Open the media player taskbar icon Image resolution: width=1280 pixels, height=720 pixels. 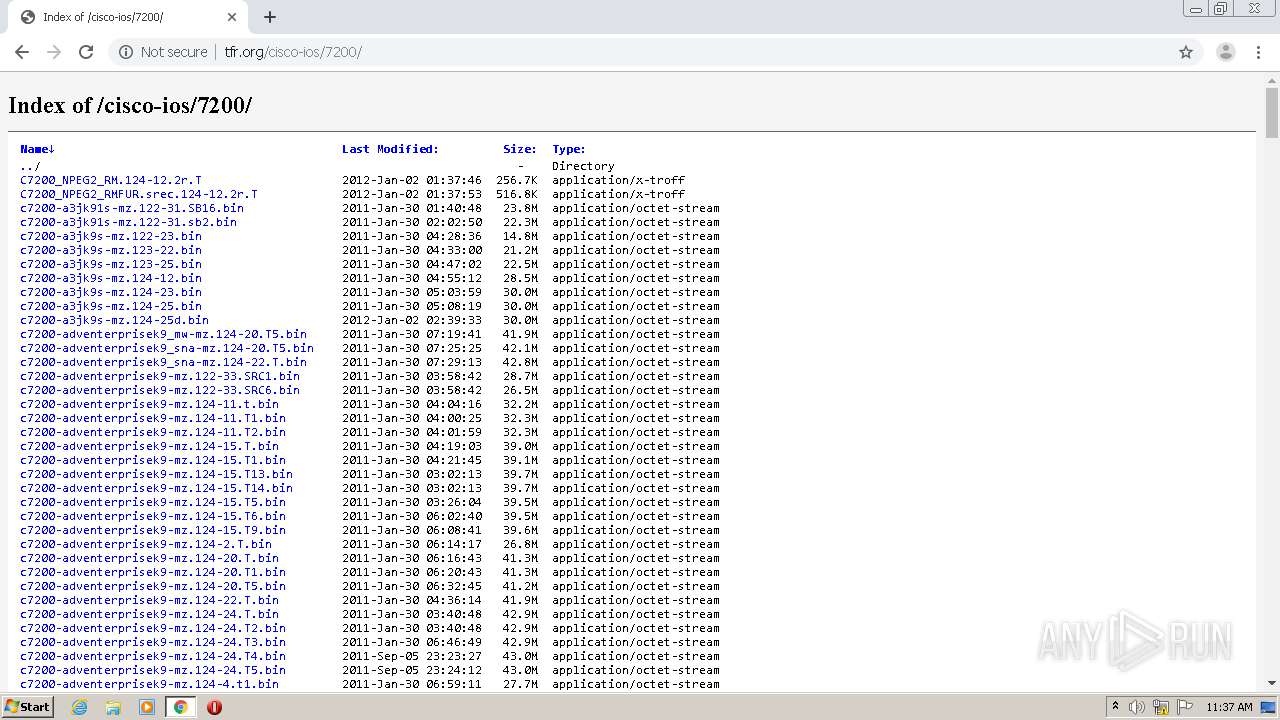click(x=147, y=707)
